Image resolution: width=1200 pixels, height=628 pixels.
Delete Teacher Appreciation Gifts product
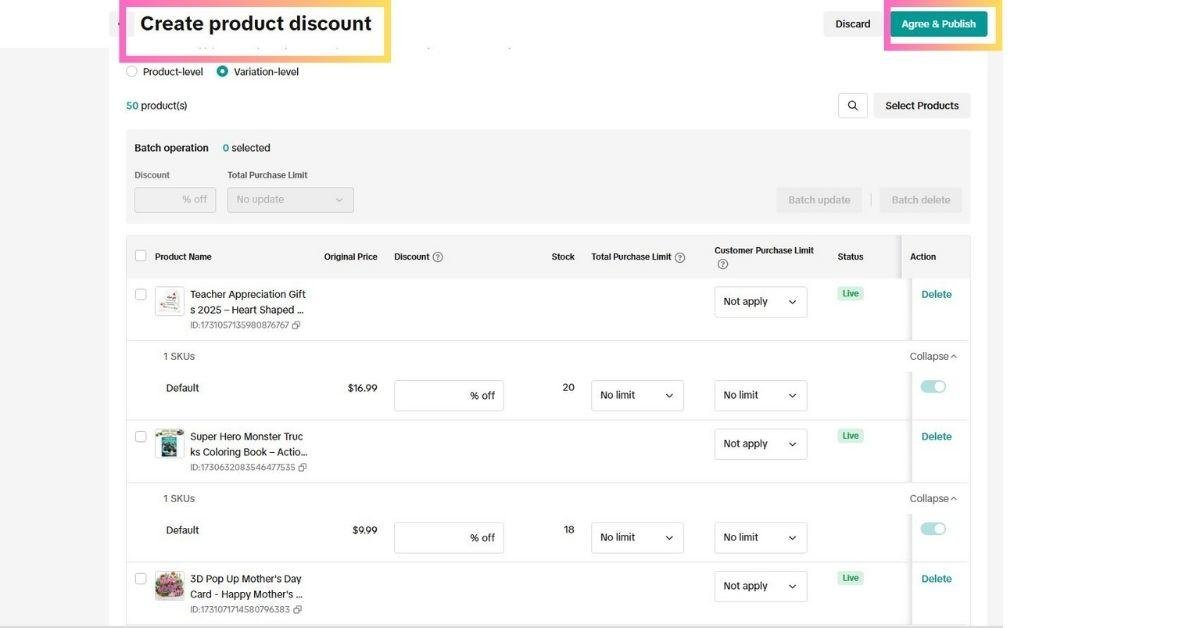[x=936, y=294]
